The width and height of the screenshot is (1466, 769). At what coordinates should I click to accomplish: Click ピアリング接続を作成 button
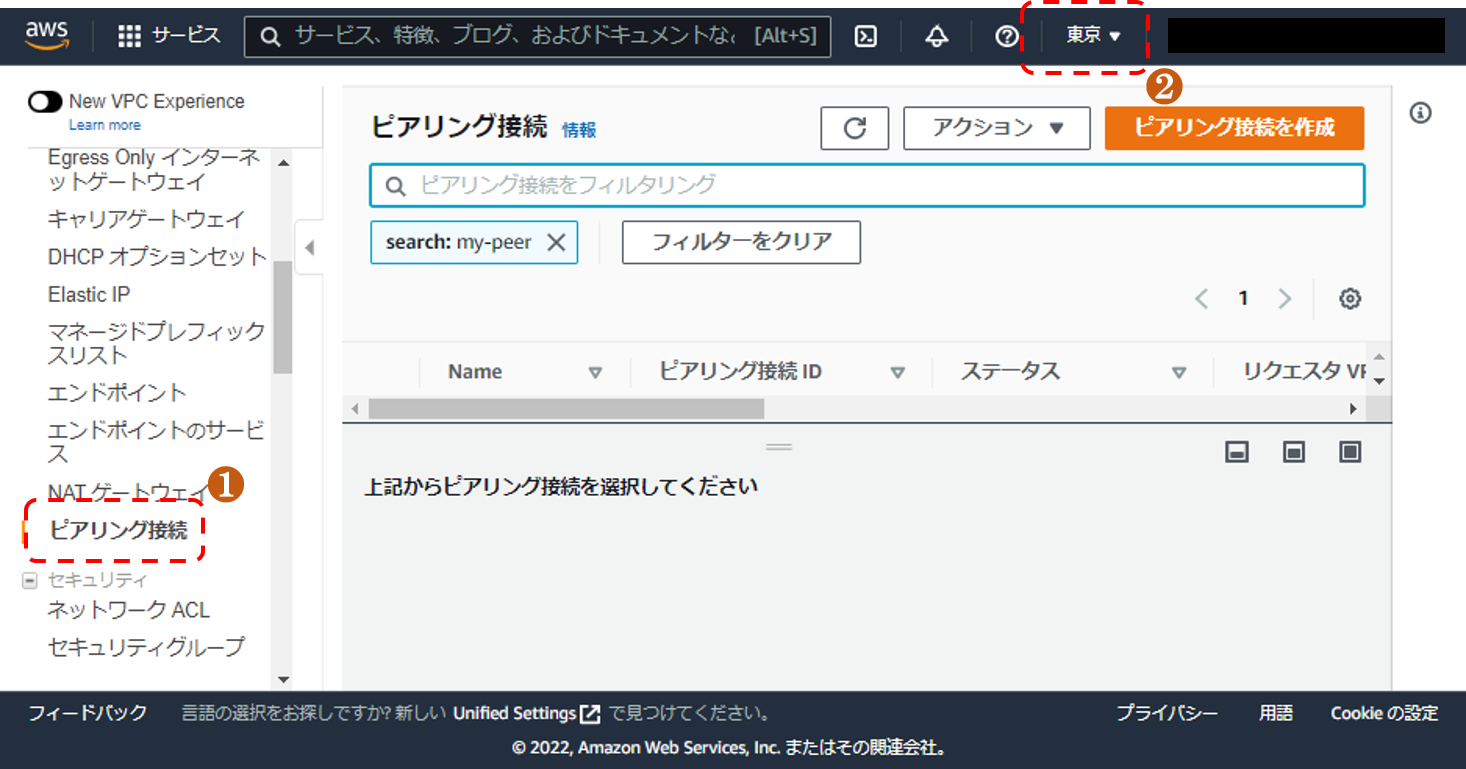[1234, 128]
